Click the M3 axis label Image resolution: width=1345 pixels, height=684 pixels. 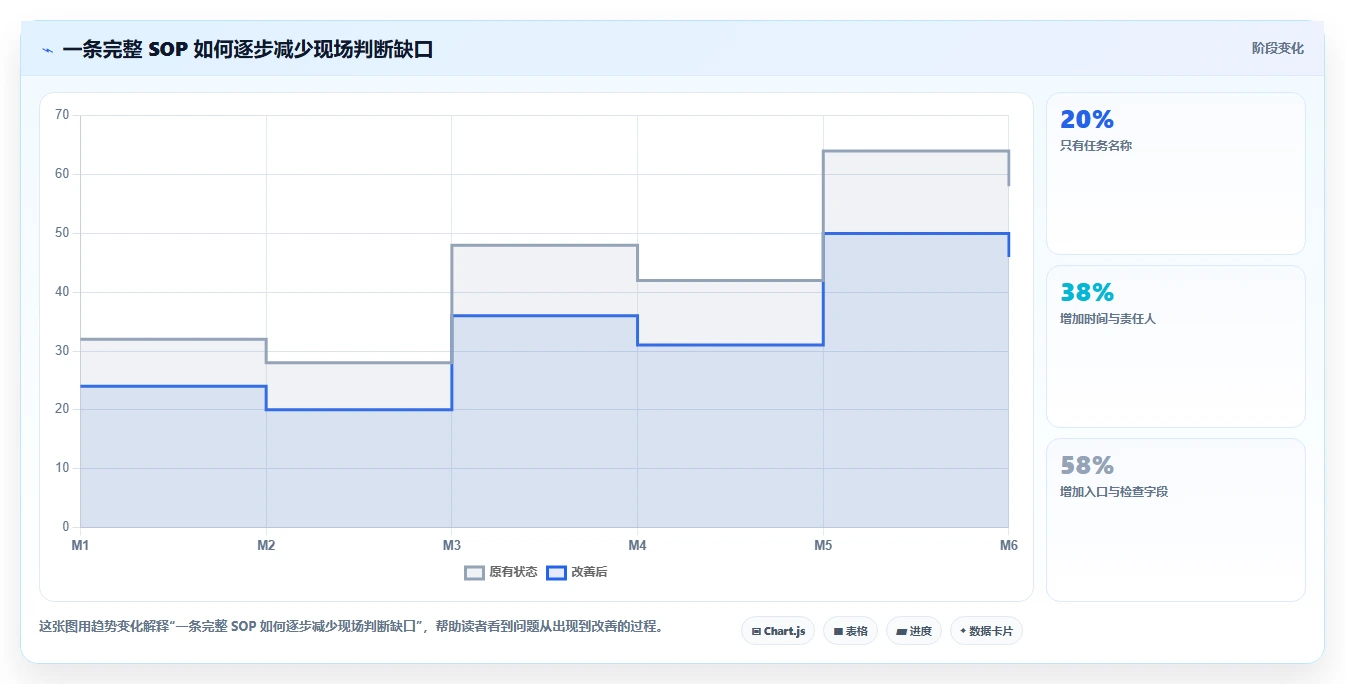[x=452, y=545]
